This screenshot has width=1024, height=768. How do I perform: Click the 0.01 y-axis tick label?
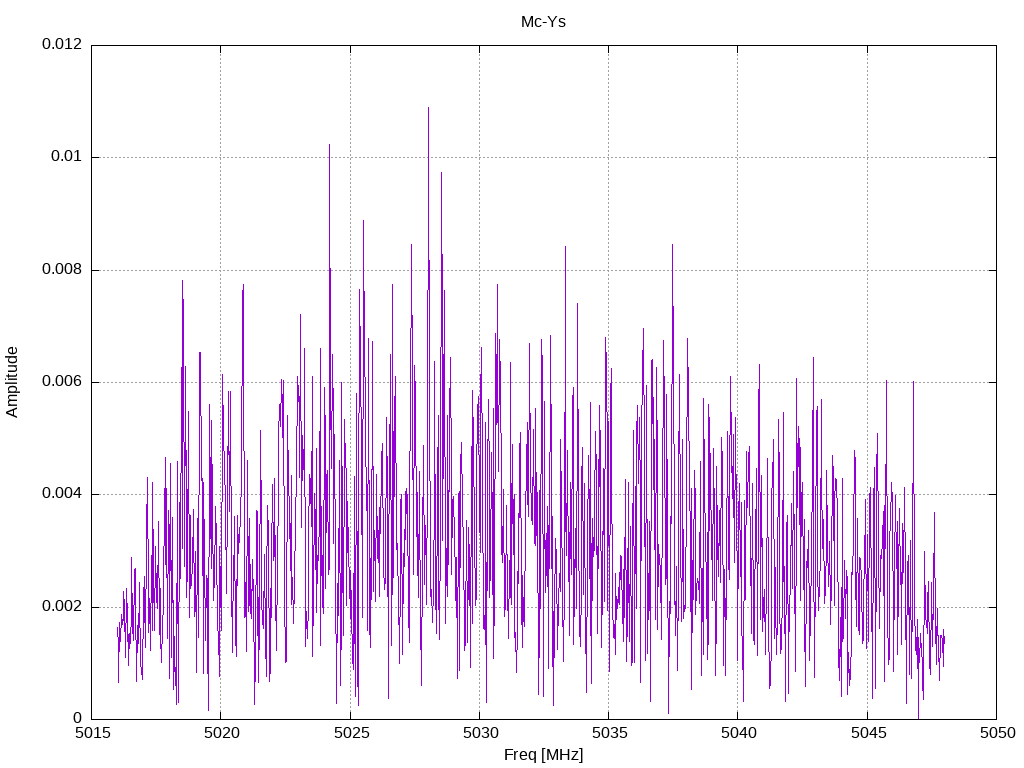[x=67, y=157]
